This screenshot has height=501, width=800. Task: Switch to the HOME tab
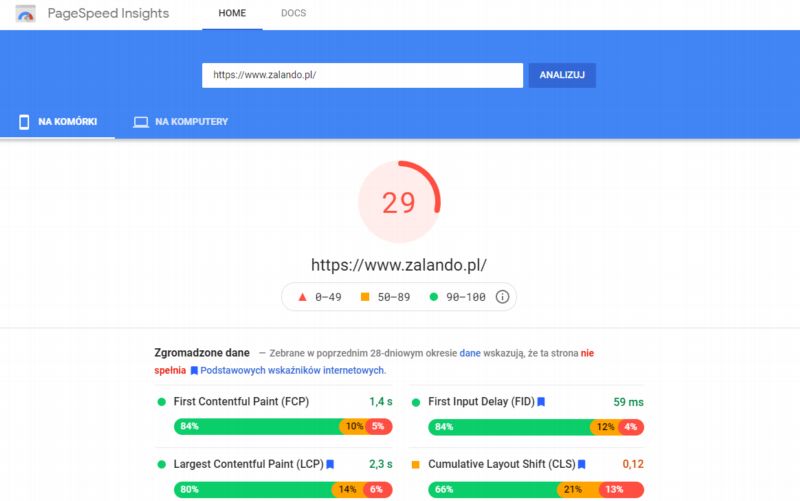coord(232,14)
